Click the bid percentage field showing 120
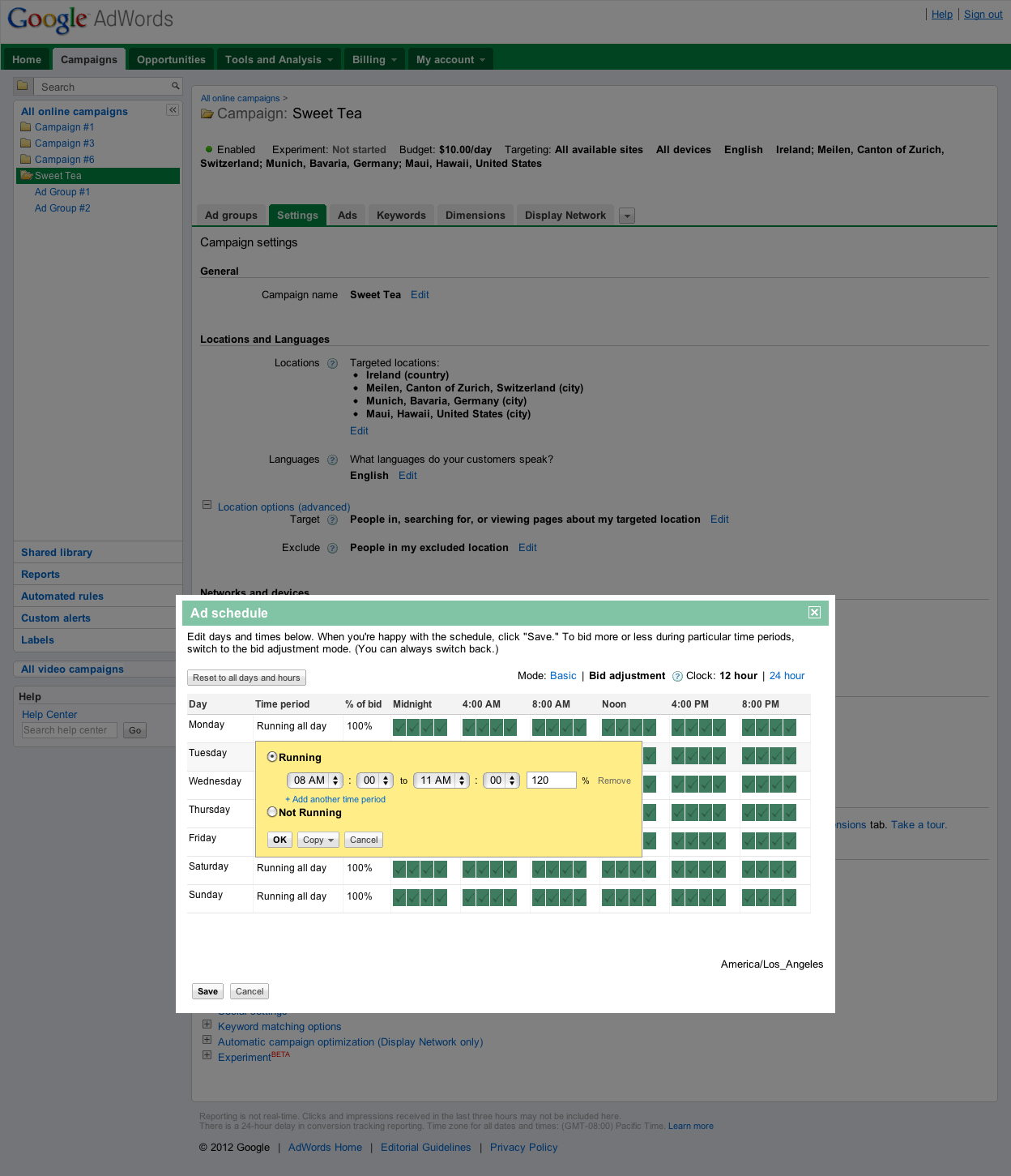 552,780
